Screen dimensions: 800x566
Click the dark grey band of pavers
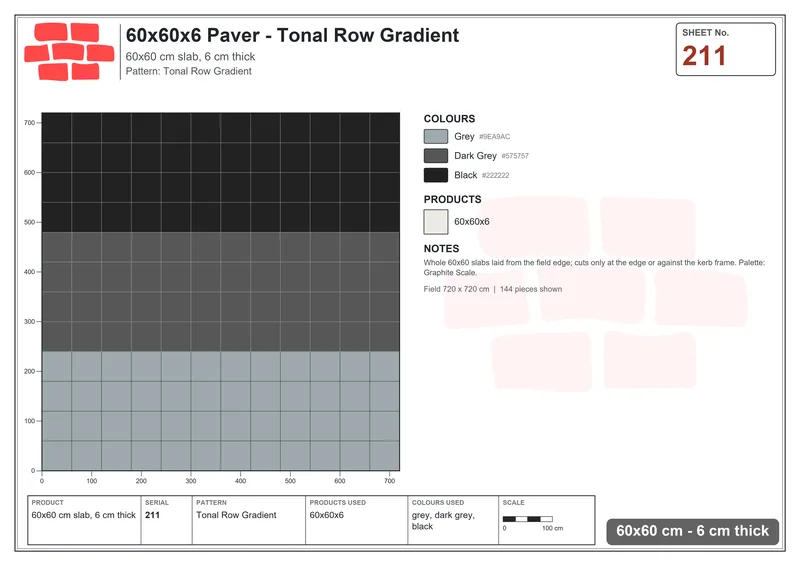coord(220,292)
